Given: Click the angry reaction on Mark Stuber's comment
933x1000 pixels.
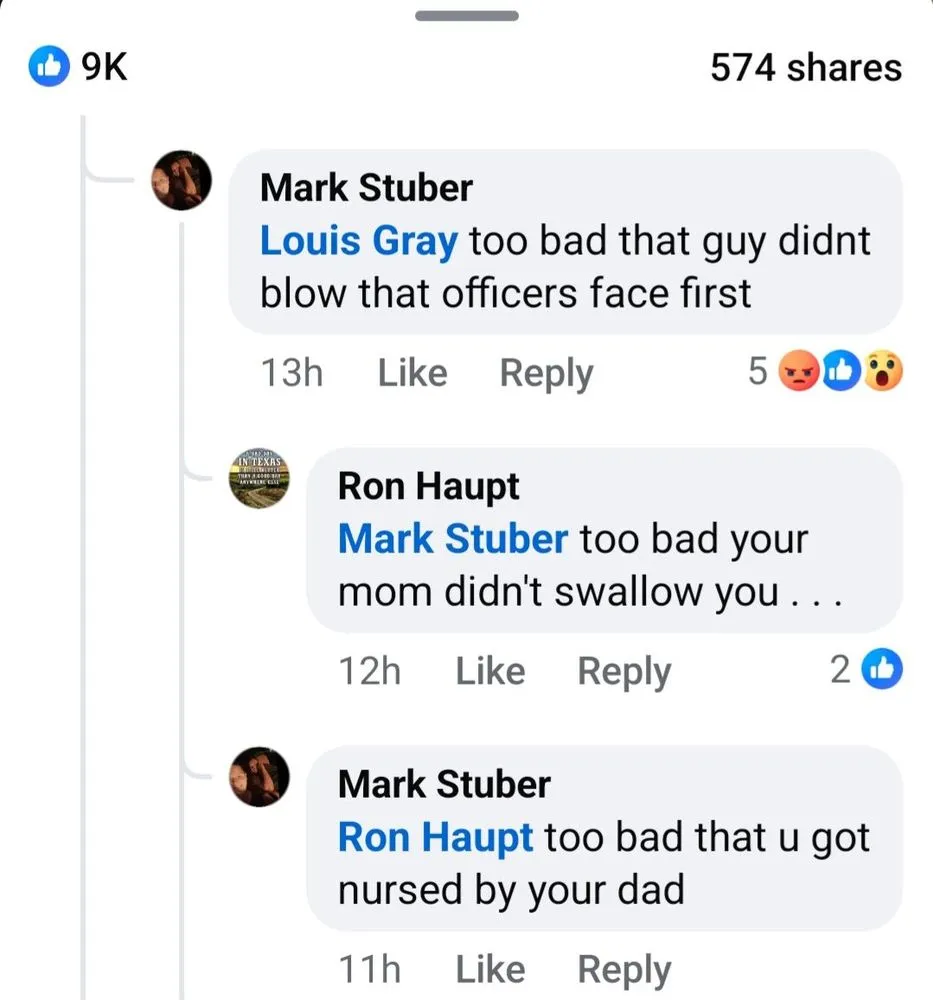Looking at the screenshot, I should [797, 373].
